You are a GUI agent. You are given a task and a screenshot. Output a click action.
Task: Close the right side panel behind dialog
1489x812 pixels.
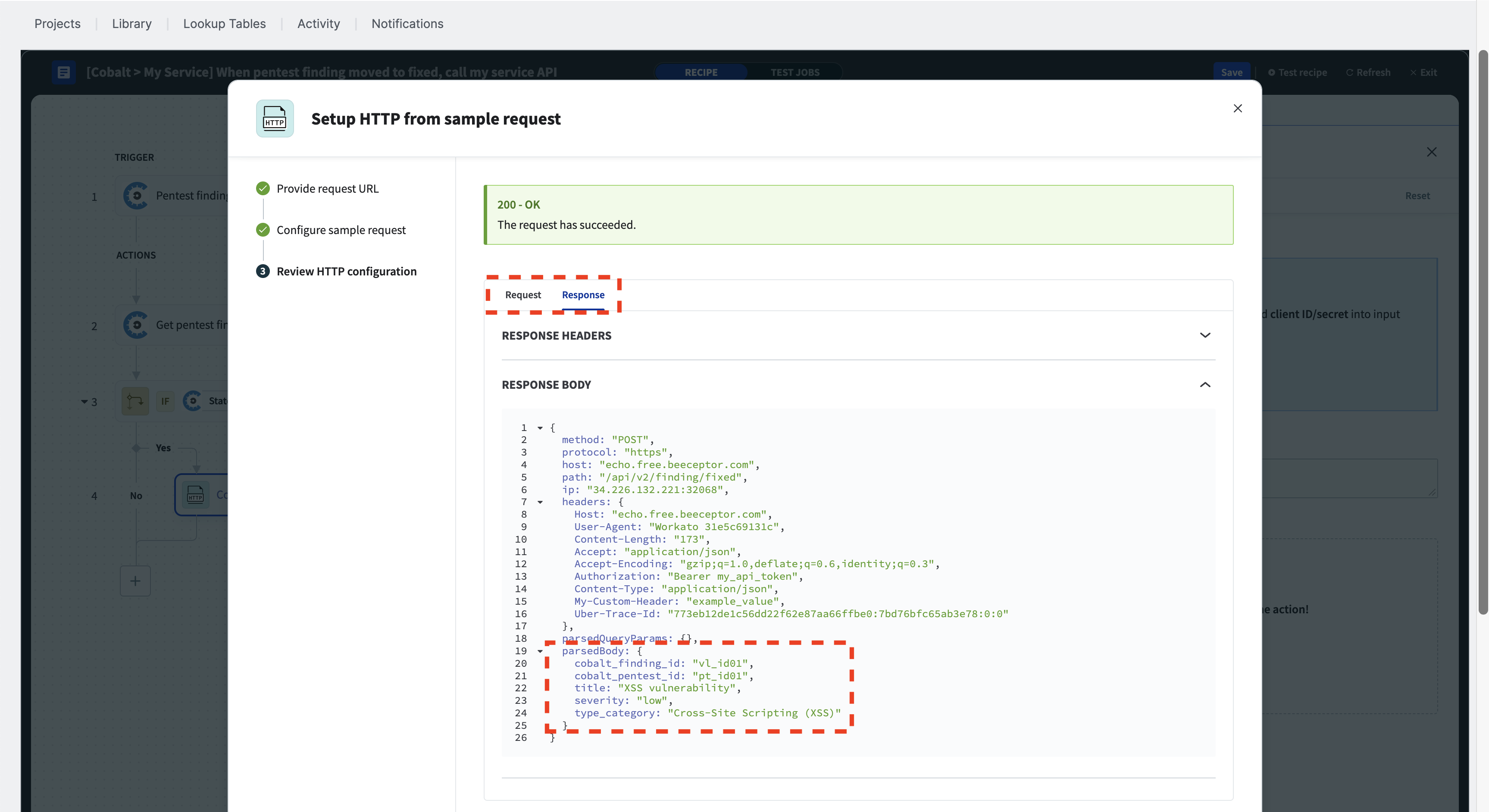[x=1431, y=152]
